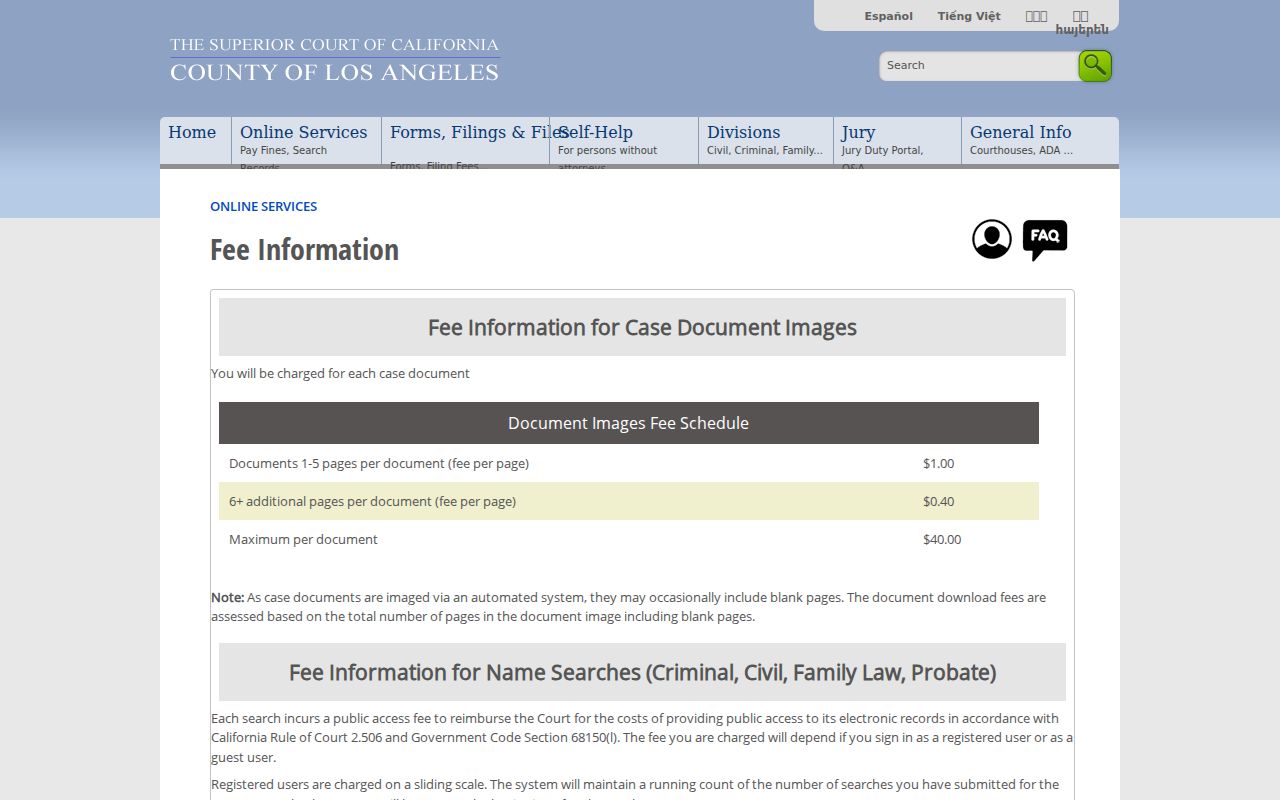Switch language to Tiếng Việt
Viewport: 1280px width, 800px height.
(x=969, y=16)
